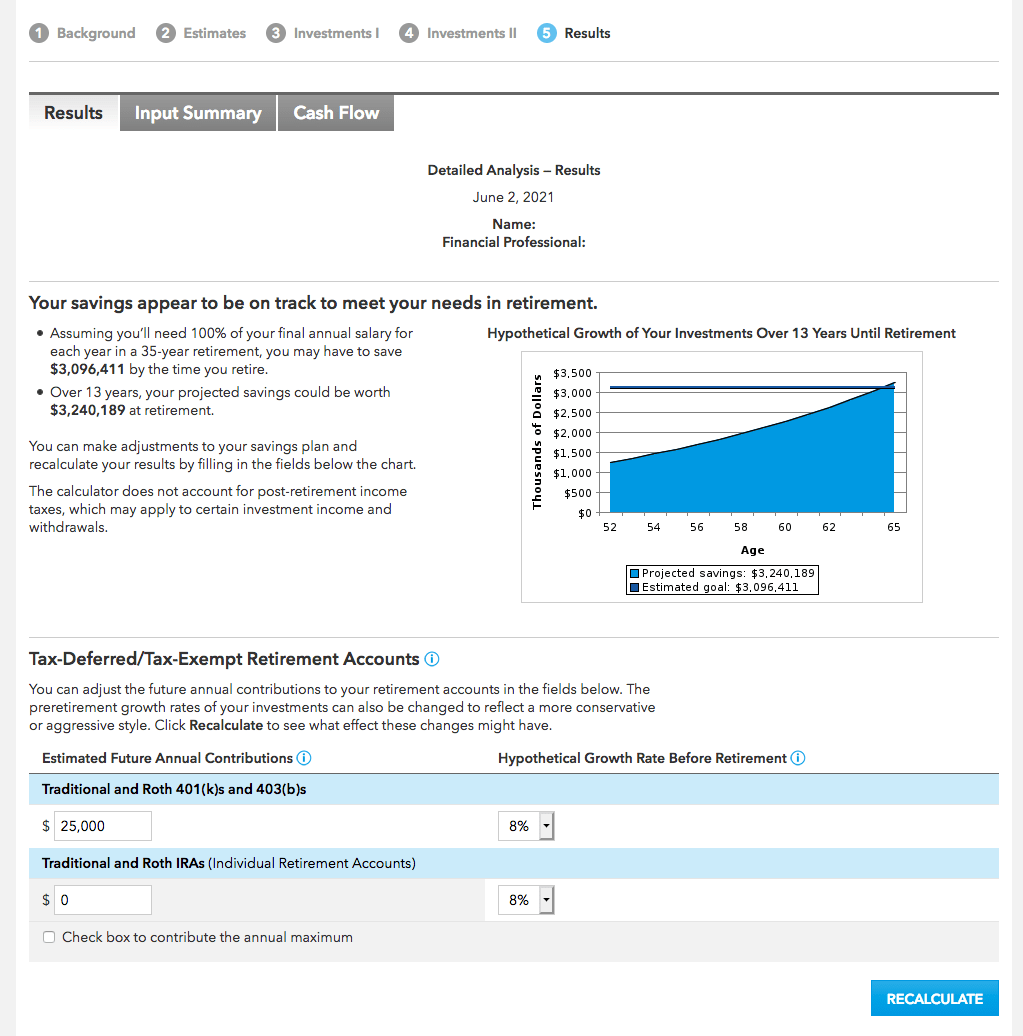This screenshot has height=1036, width=1023.
Task: View info about Hypothetical Growth Rate Before Retirement
Action: (x=798, y=758)
